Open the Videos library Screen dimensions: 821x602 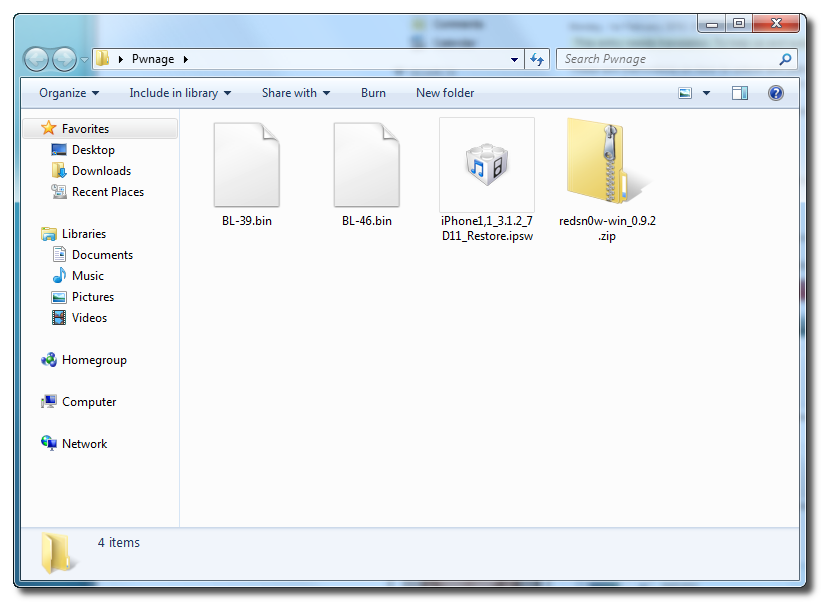[90, 317]
